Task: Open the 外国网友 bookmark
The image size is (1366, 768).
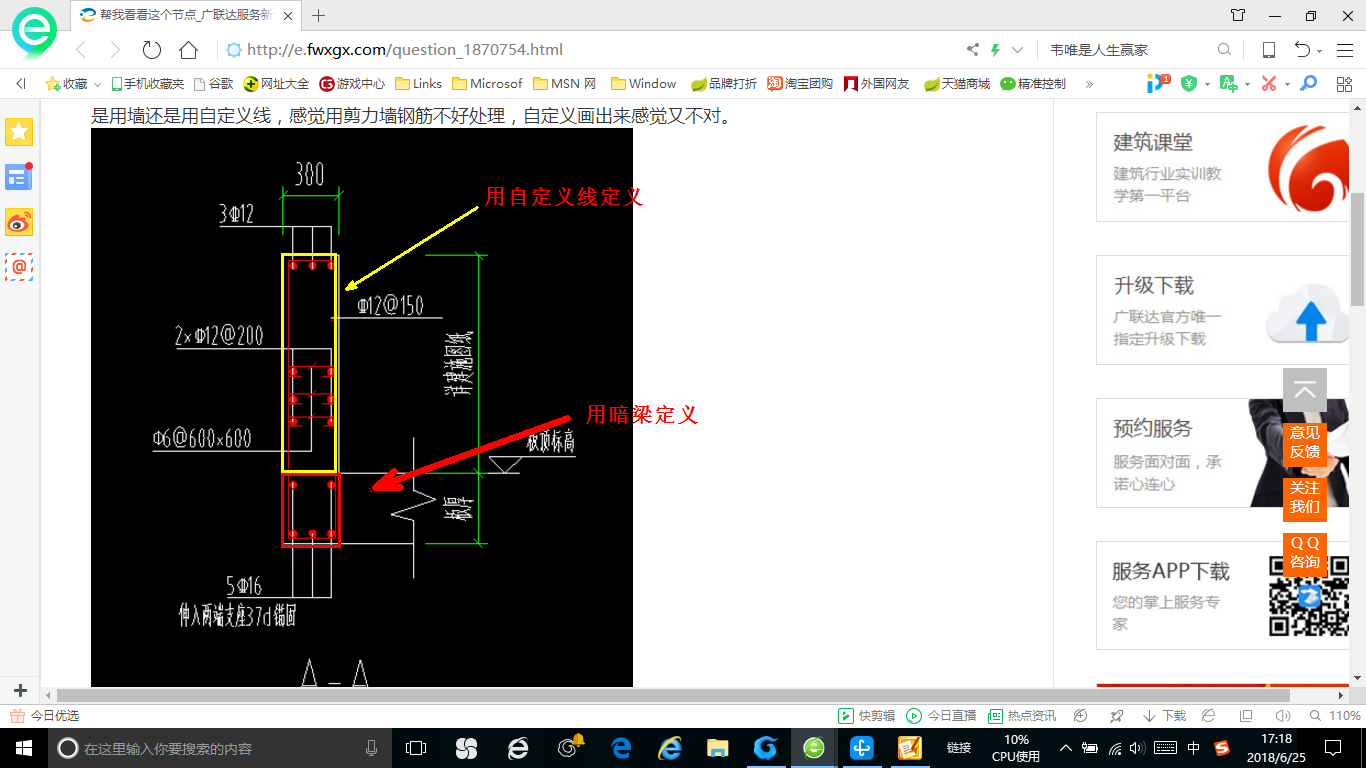Action: pyautogui.click(x=877, y=84)
